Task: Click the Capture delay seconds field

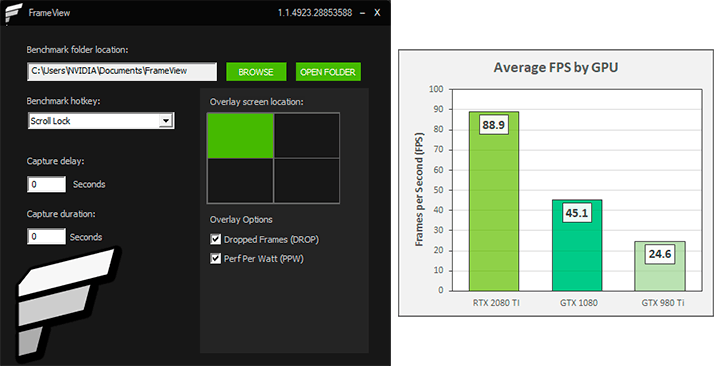Action: [46, 185]
